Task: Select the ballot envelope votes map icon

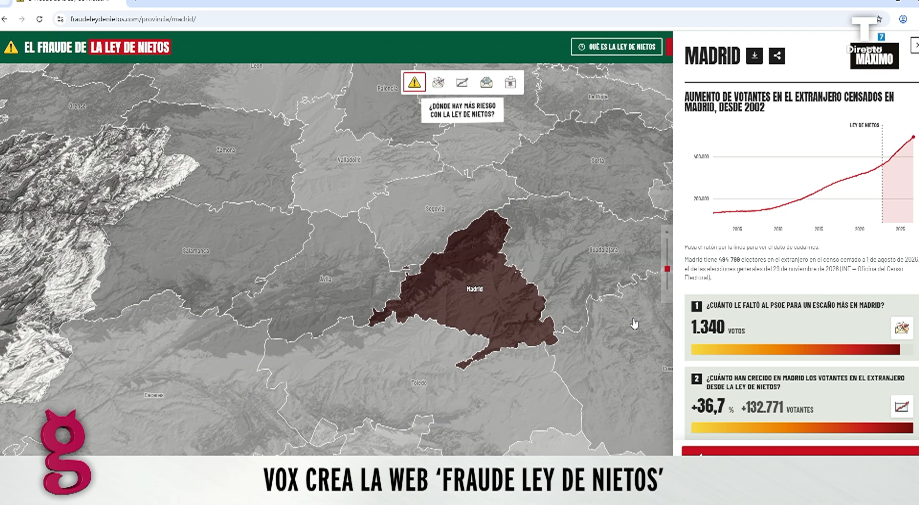Action: tap(438, 83)
